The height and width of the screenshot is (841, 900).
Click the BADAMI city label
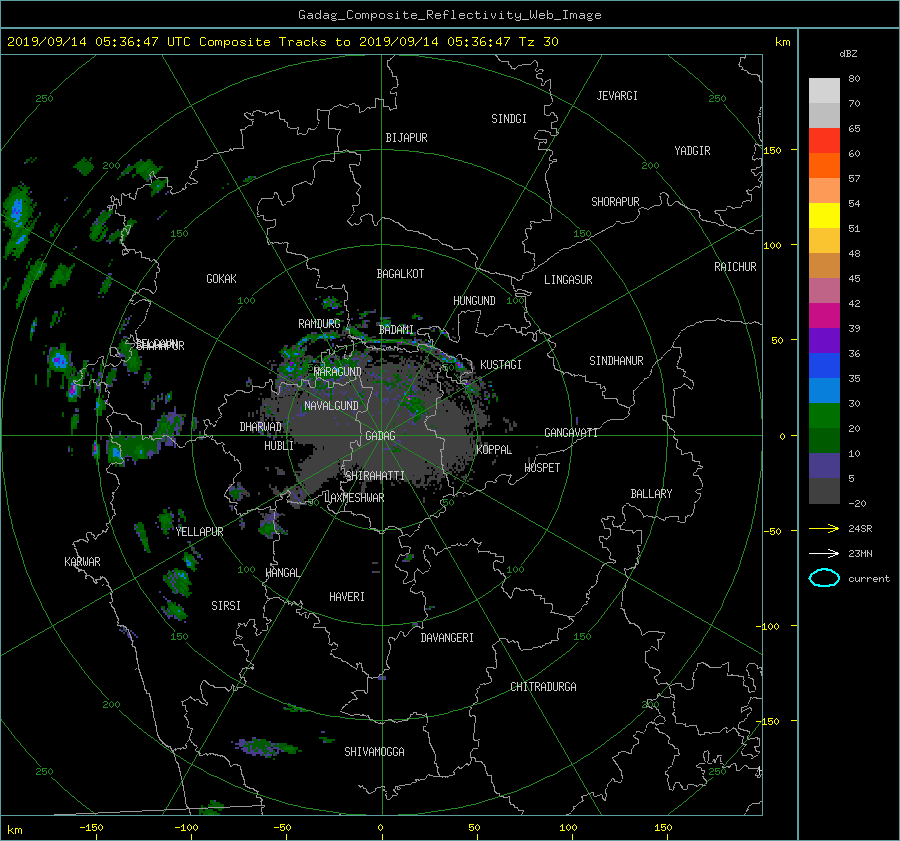(x=396, y=330)
